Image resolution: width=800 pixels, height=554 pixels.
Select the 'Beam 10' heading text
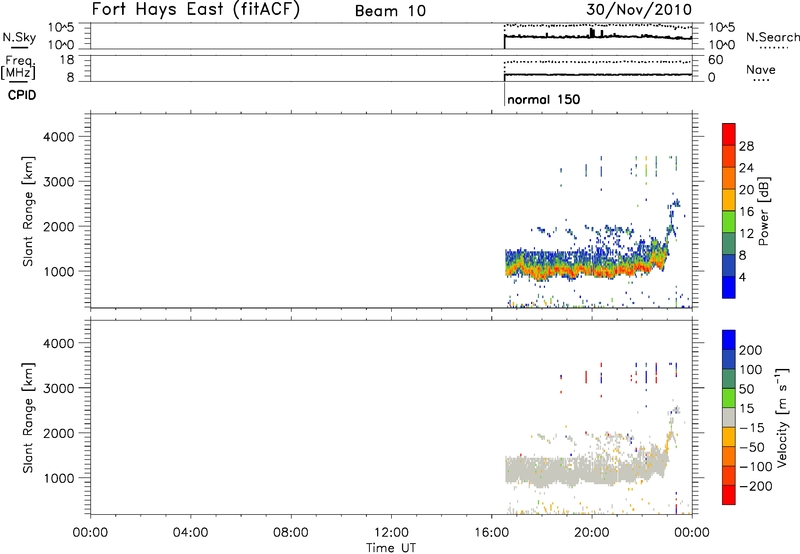pos(390,11)
